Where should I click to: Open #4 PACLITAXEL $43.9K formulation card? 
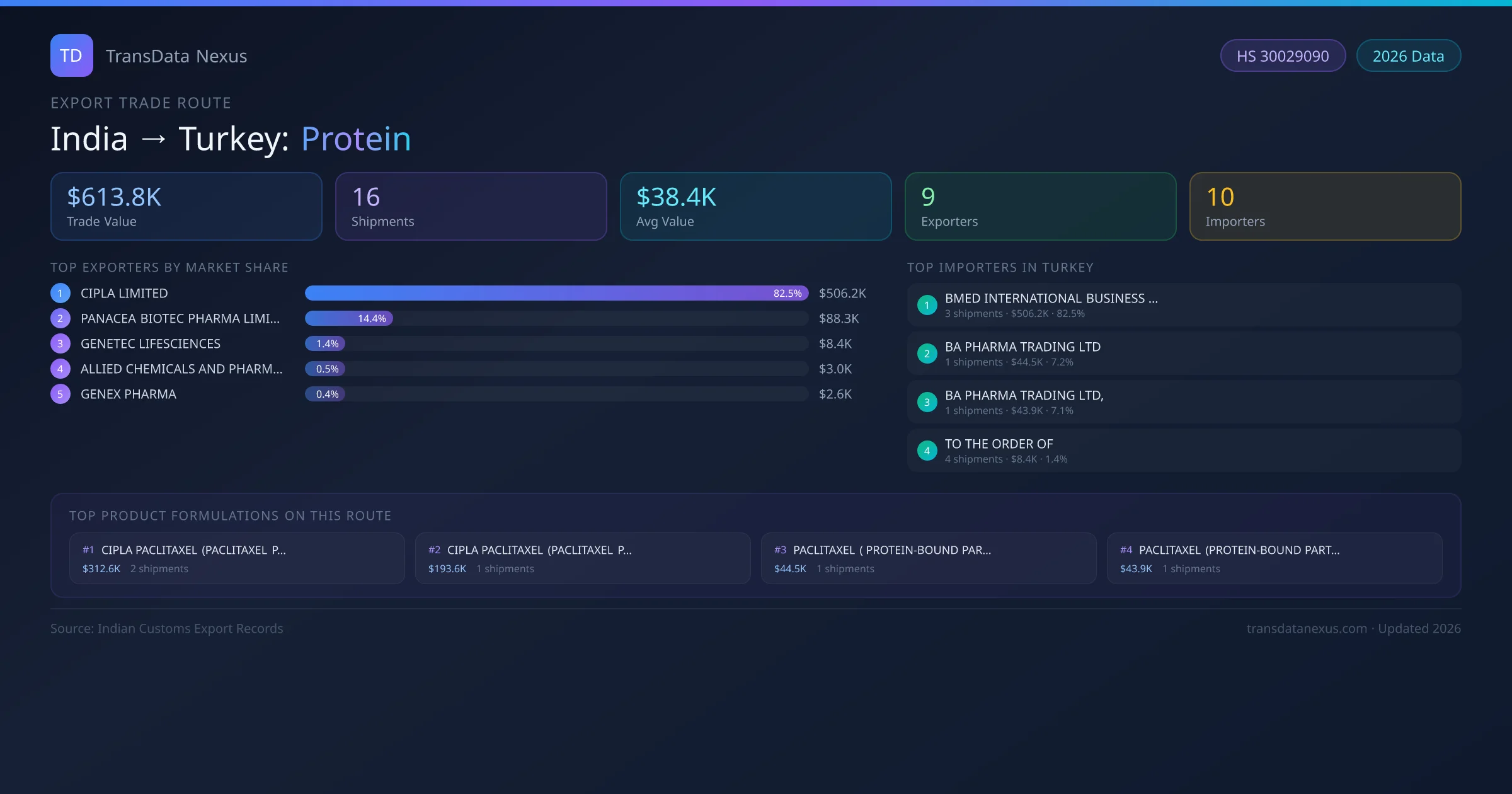pyautogui.click(x=1274, y=558)
